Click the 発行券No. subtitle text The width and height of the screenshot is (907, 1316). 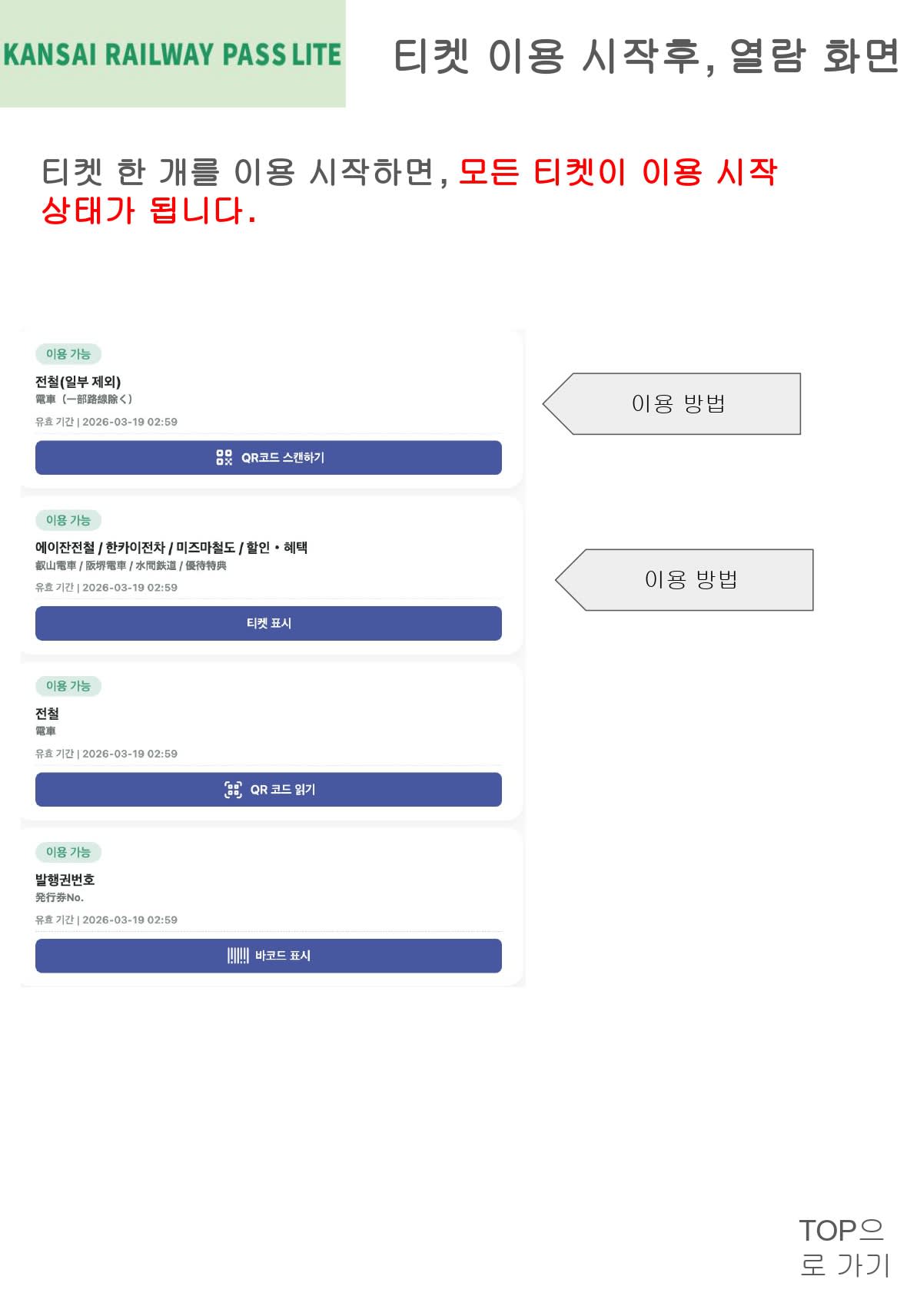pyautogui.click(x=59, y=897)
